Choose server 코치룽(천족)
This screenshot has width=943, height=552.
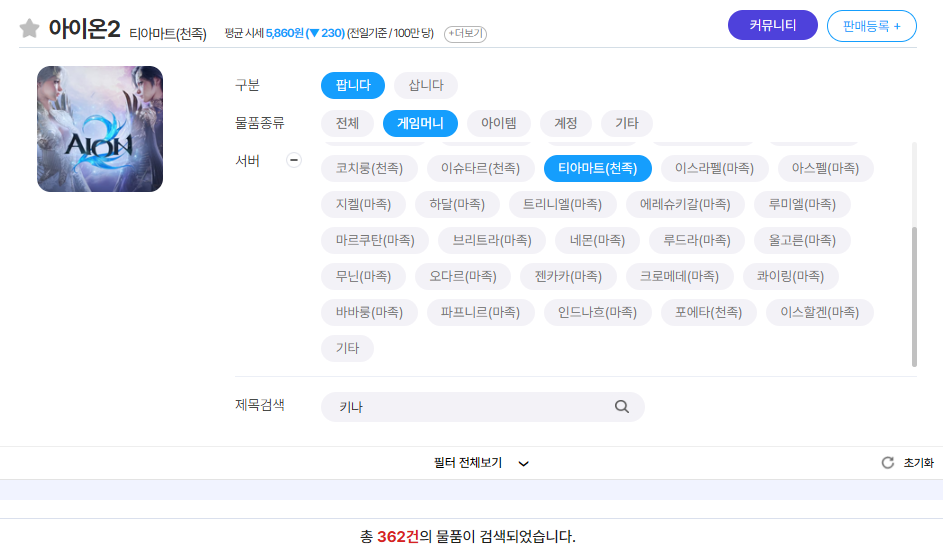(369, 168)
